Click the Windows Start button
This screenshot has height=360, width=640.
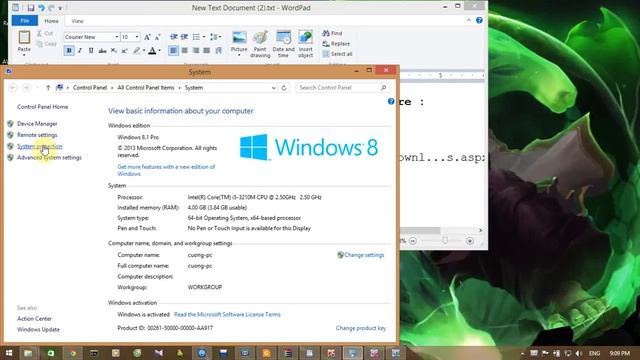9,353
